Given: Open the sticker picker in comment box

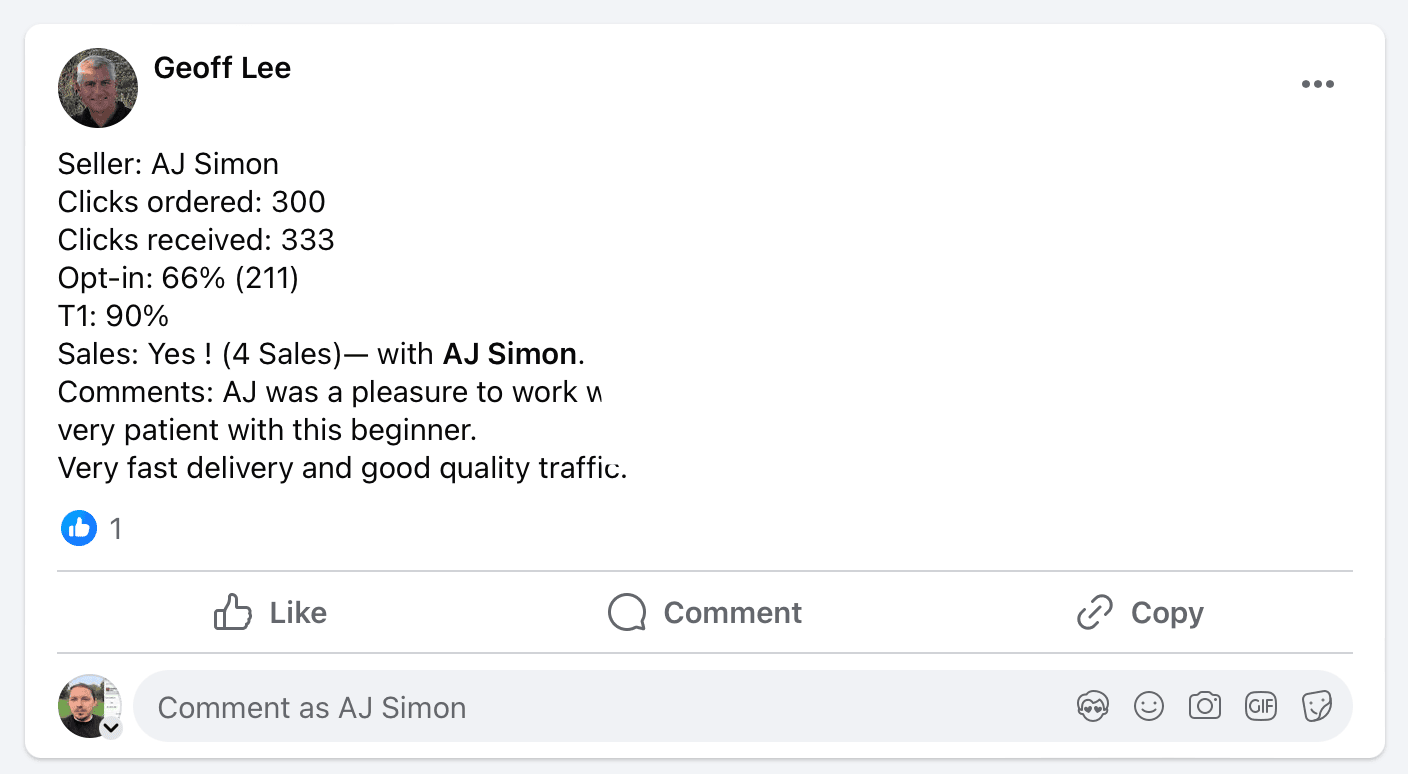Looking at the screenshot, I should pos(1317,707).
